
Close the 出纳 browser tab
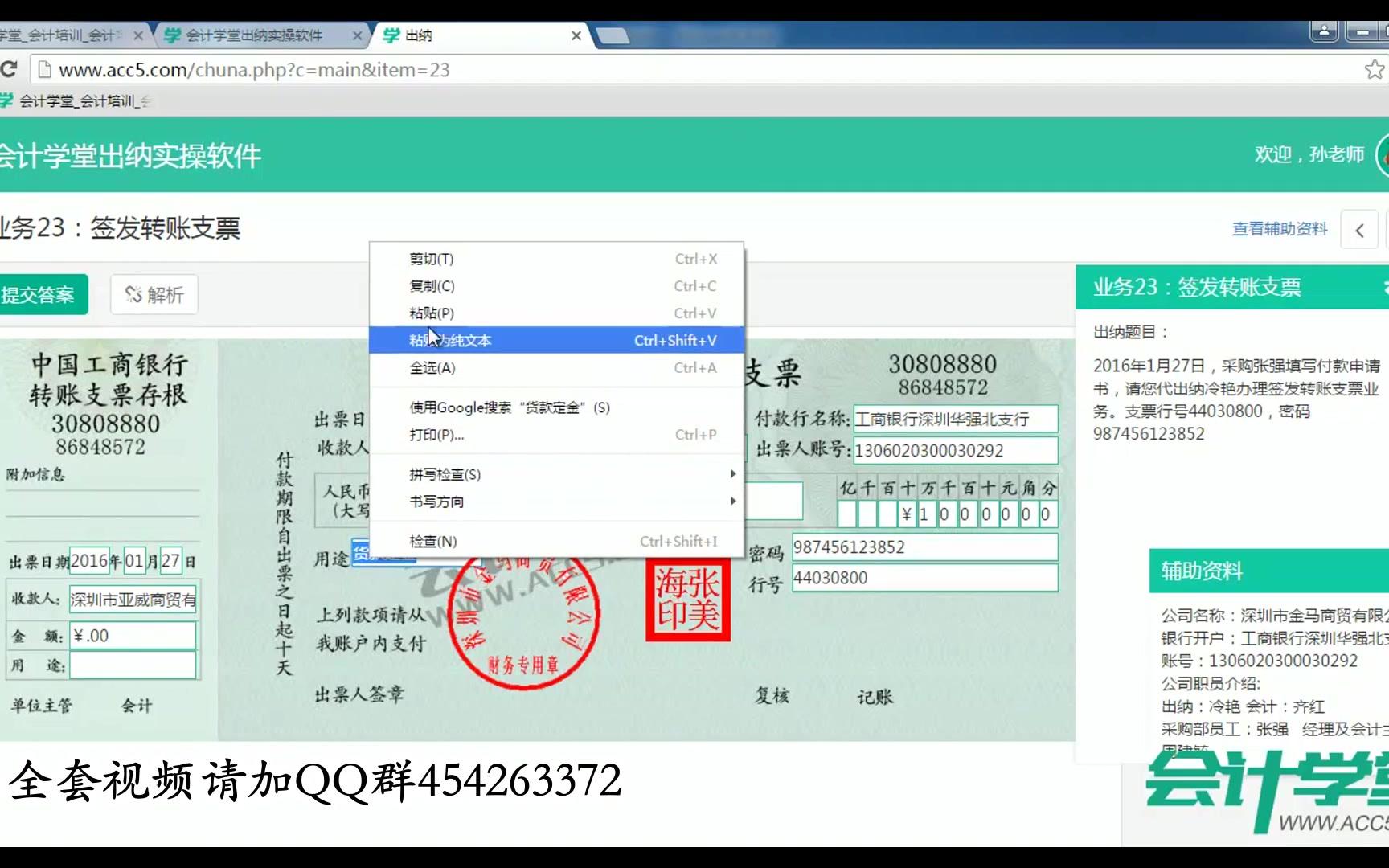pos(576,35)
